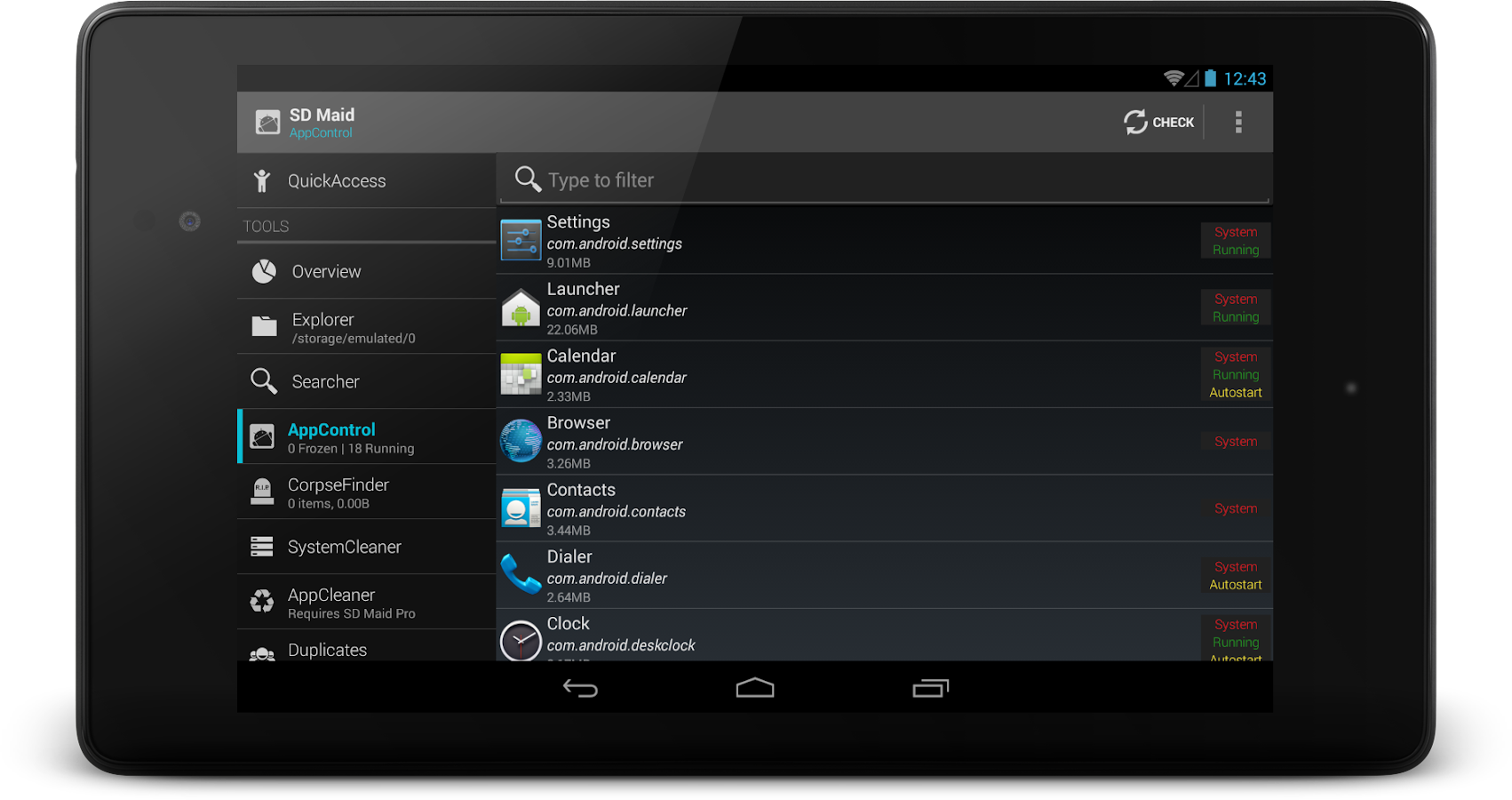The image size is (1512, 800).
Task: Click the SD Maid title text
Action: click(x=322, y=115)
